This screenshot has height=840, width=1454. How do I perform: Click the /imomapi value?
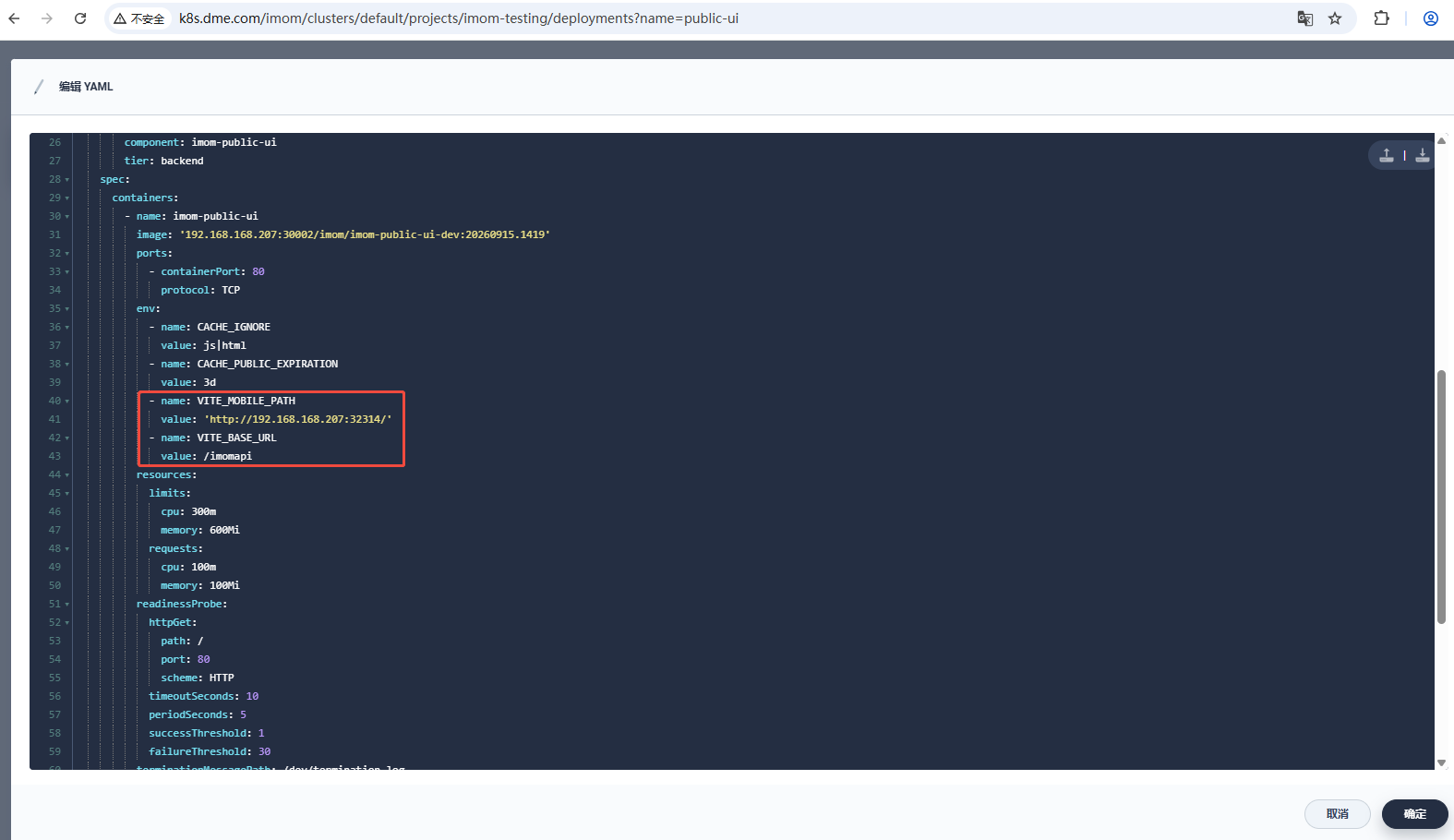click(x=228, y=456)
